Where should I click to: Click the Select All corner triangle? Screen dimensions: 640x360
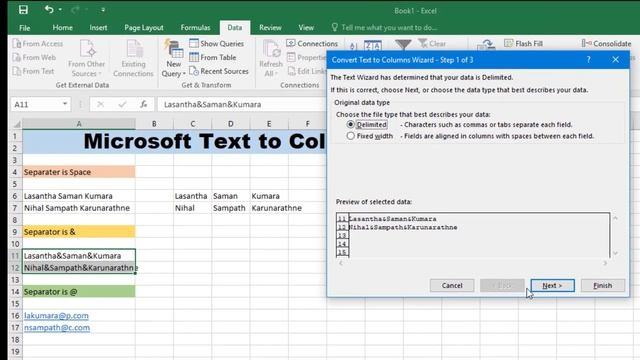point(17,124)
